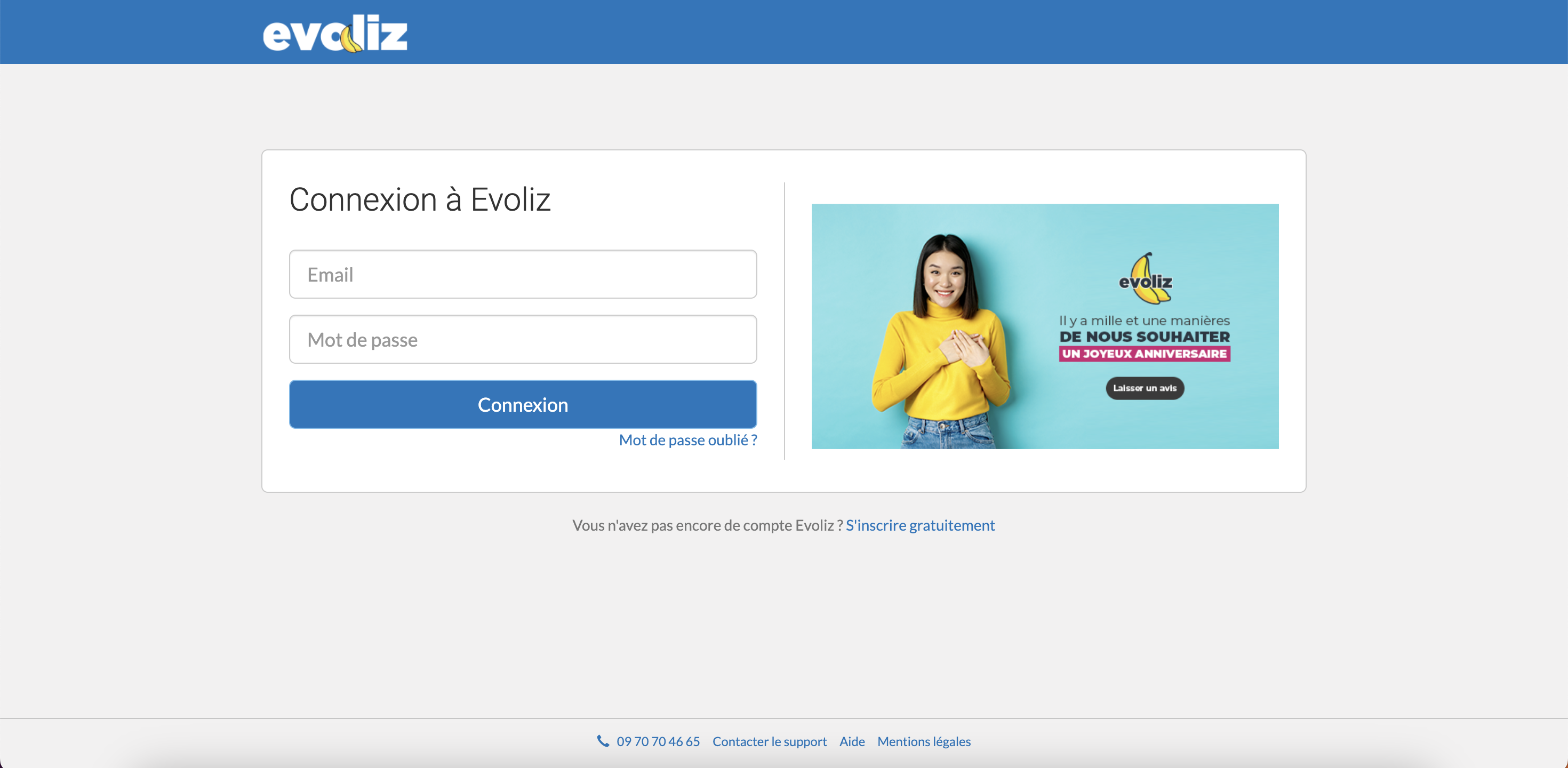
Task: Open the Aide footer link
Action: pos(852,741)
